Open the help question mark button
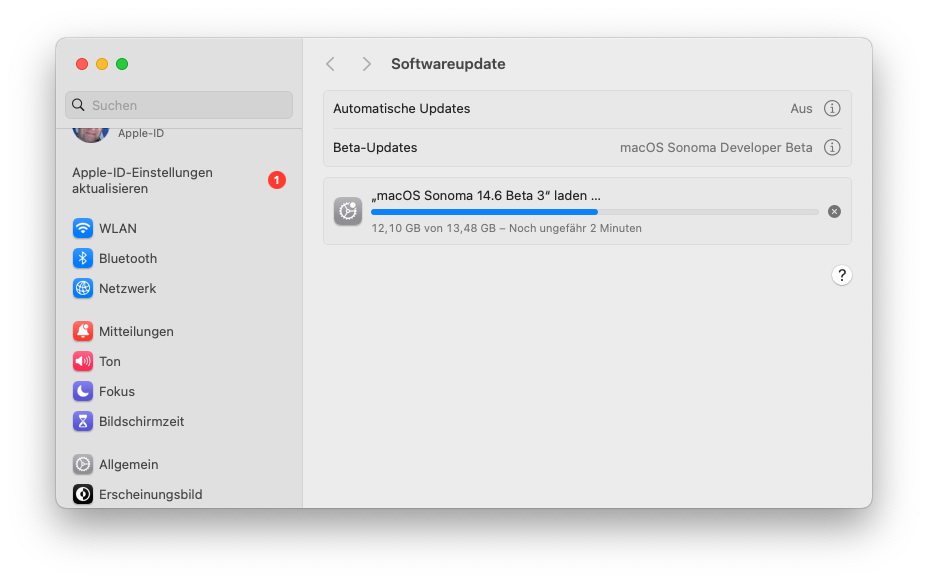928x582 pixels. pos(842,275)
